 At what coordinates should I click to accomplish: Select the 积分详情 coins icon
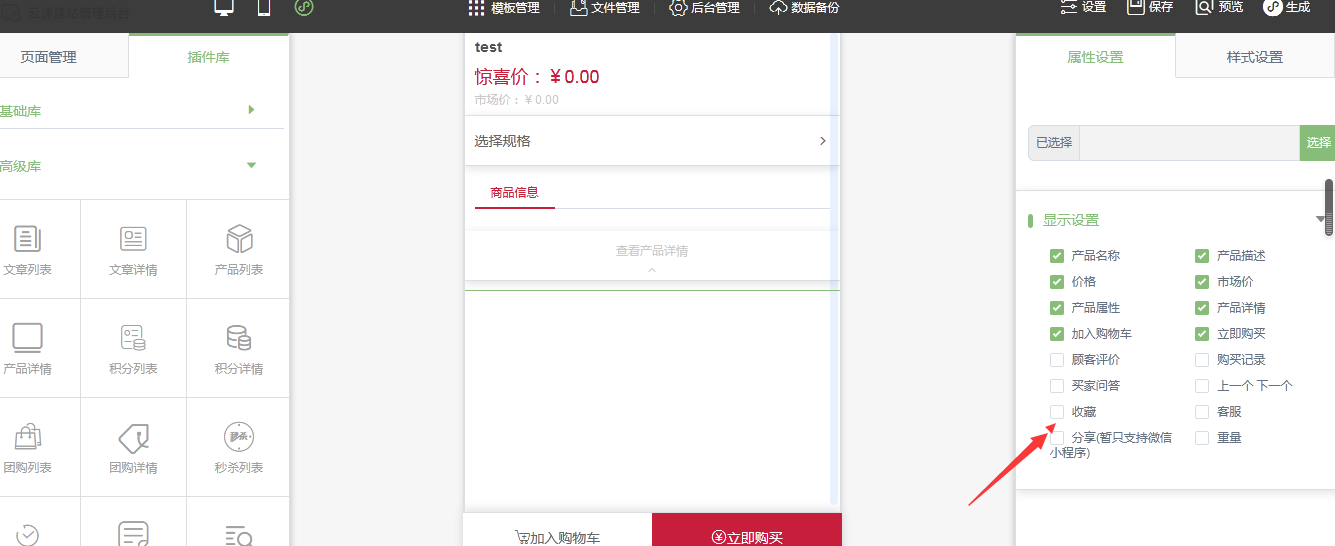(239, 337)
